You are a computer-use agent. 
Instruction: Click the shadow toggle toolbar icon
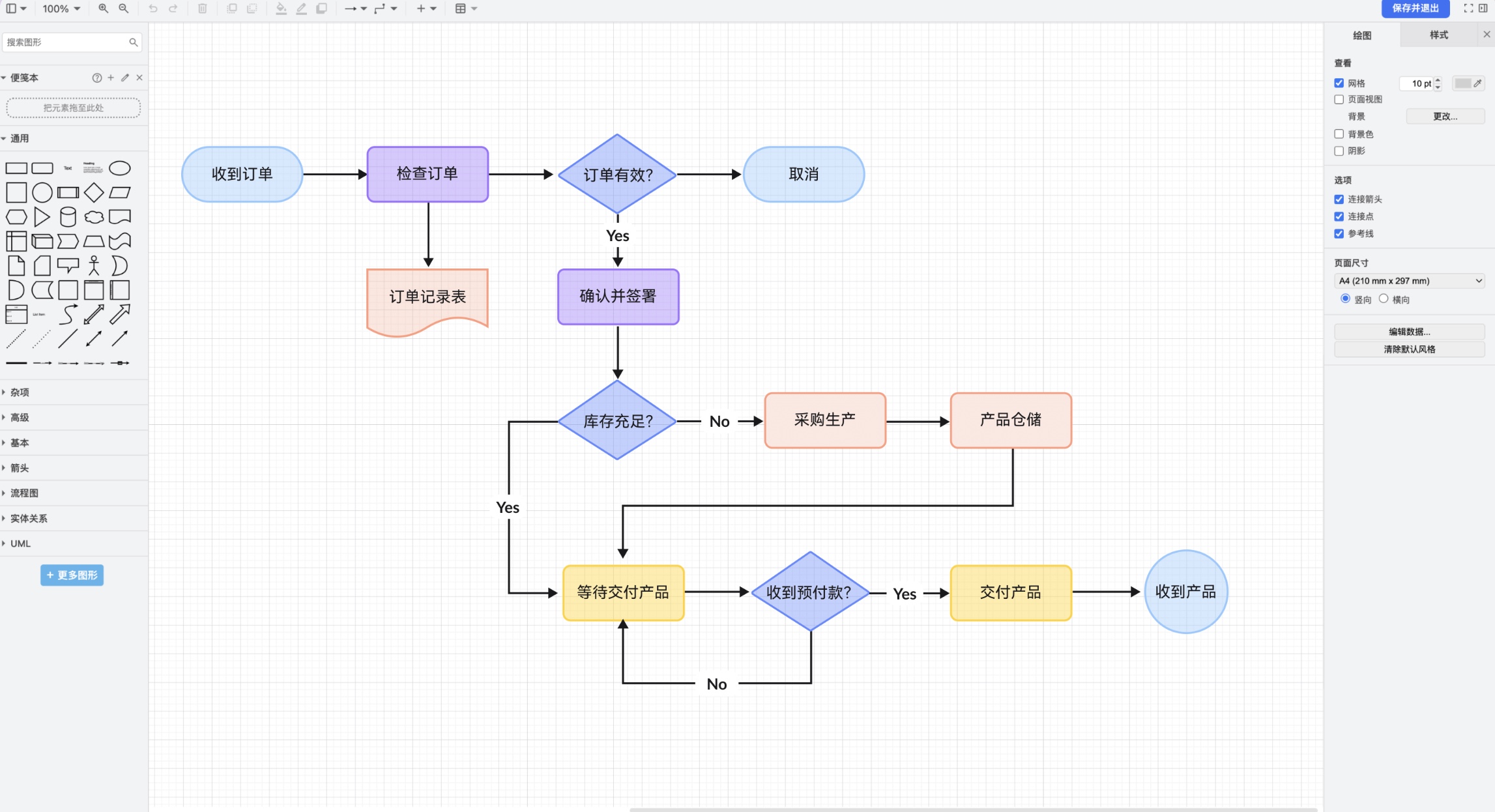(x=321, y=8)
